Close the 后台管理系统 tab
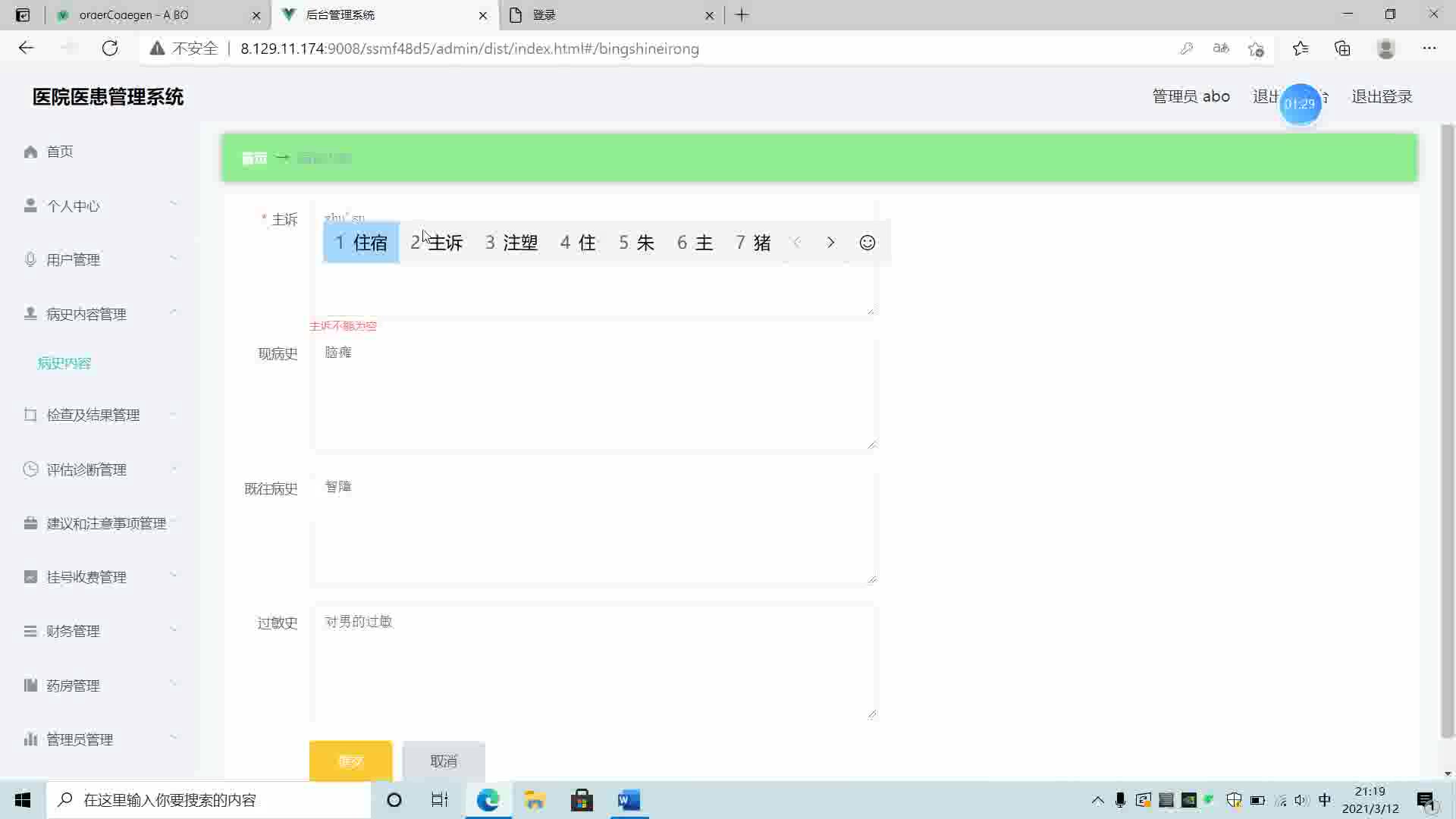Image resolution: width=1456 pixels, height=819 pixels. click(482, 15)
